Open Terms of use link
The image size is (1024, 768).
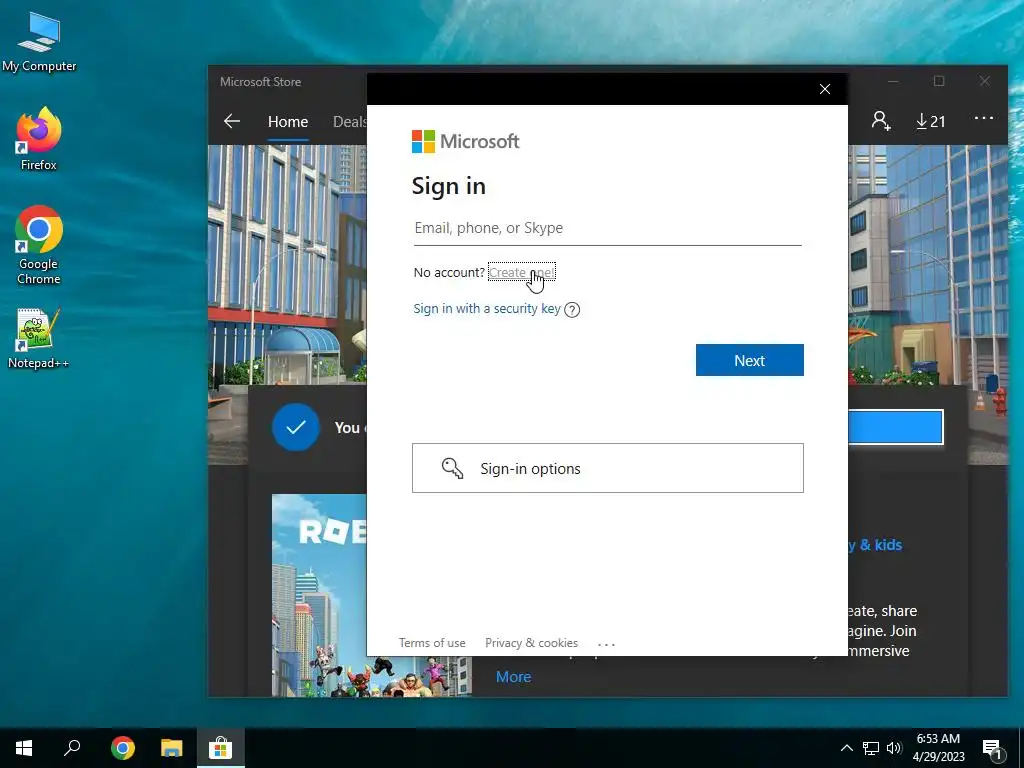pyautogui.click(x=432, y=643)
